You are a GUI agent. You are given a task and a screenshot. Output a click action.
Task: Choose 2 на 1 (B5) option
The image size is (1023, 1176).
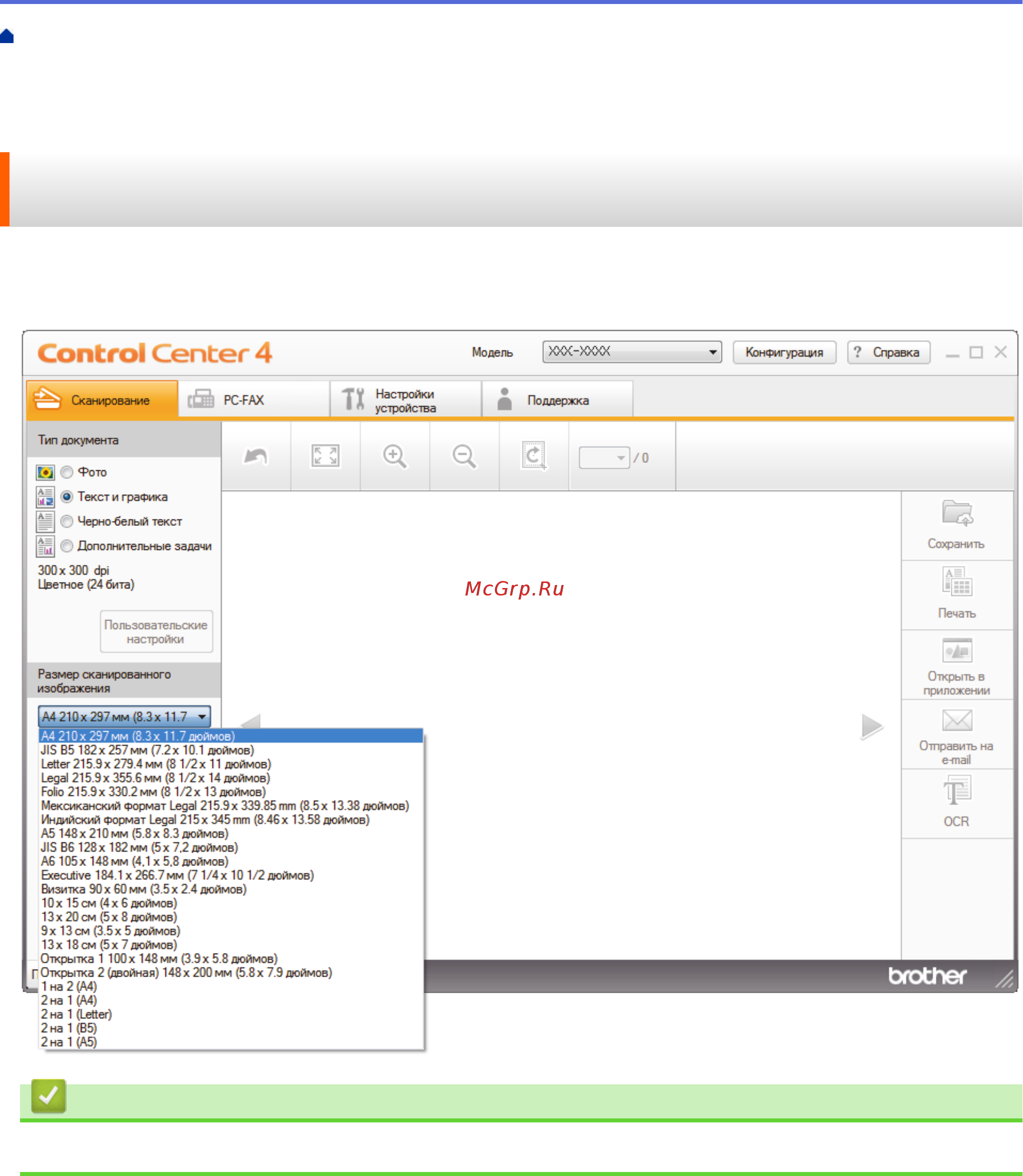coord(231,1027)
